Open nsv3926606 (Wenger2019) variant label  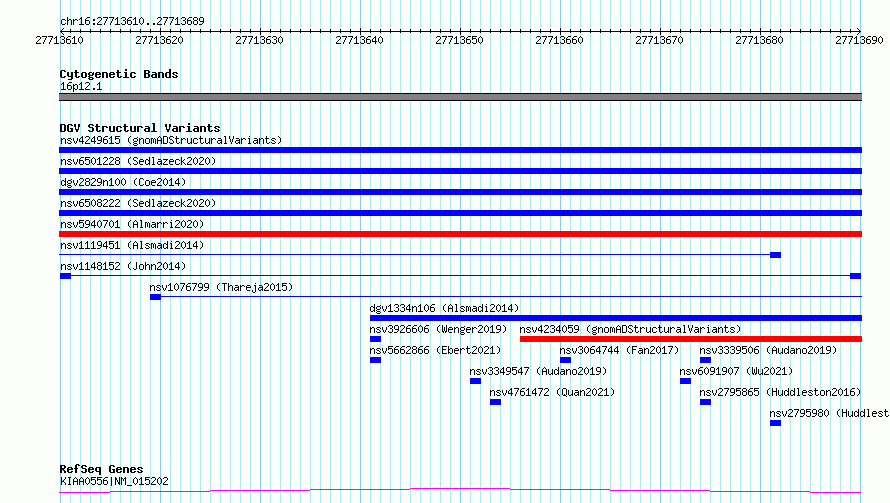pyautogui.click(x=438, y=329)
